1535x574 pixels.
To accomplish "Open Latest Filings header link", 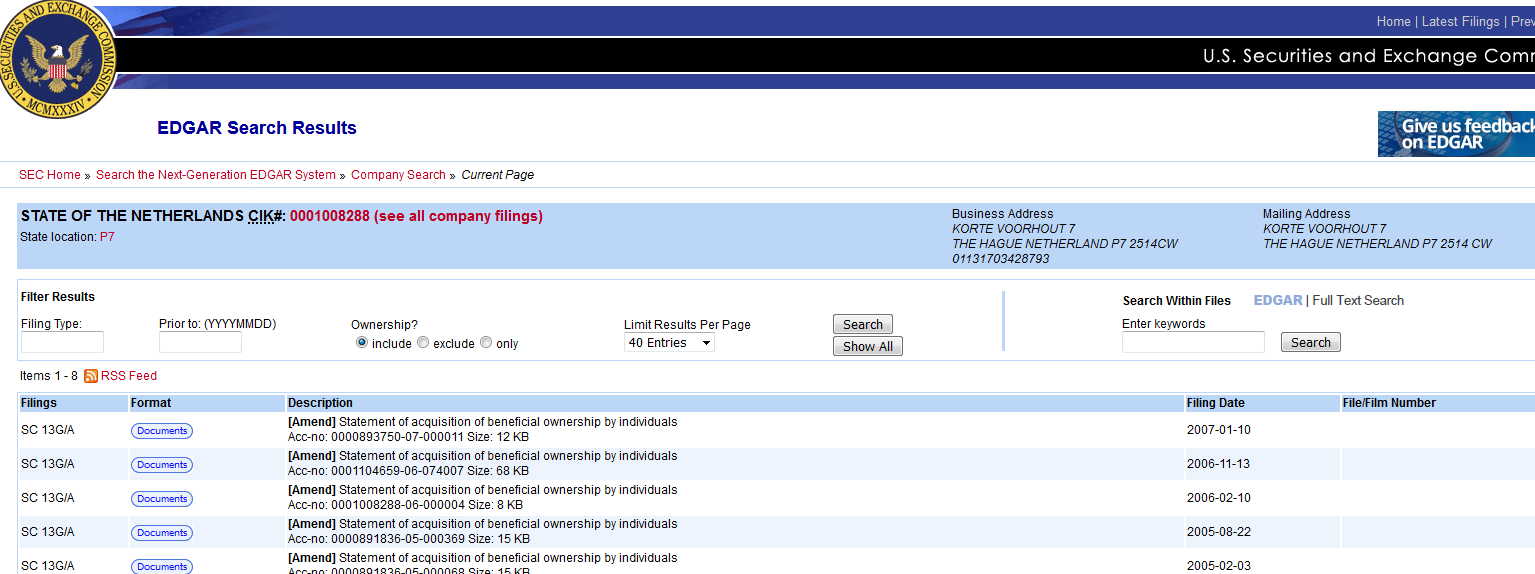I will tap(1461, 22).
